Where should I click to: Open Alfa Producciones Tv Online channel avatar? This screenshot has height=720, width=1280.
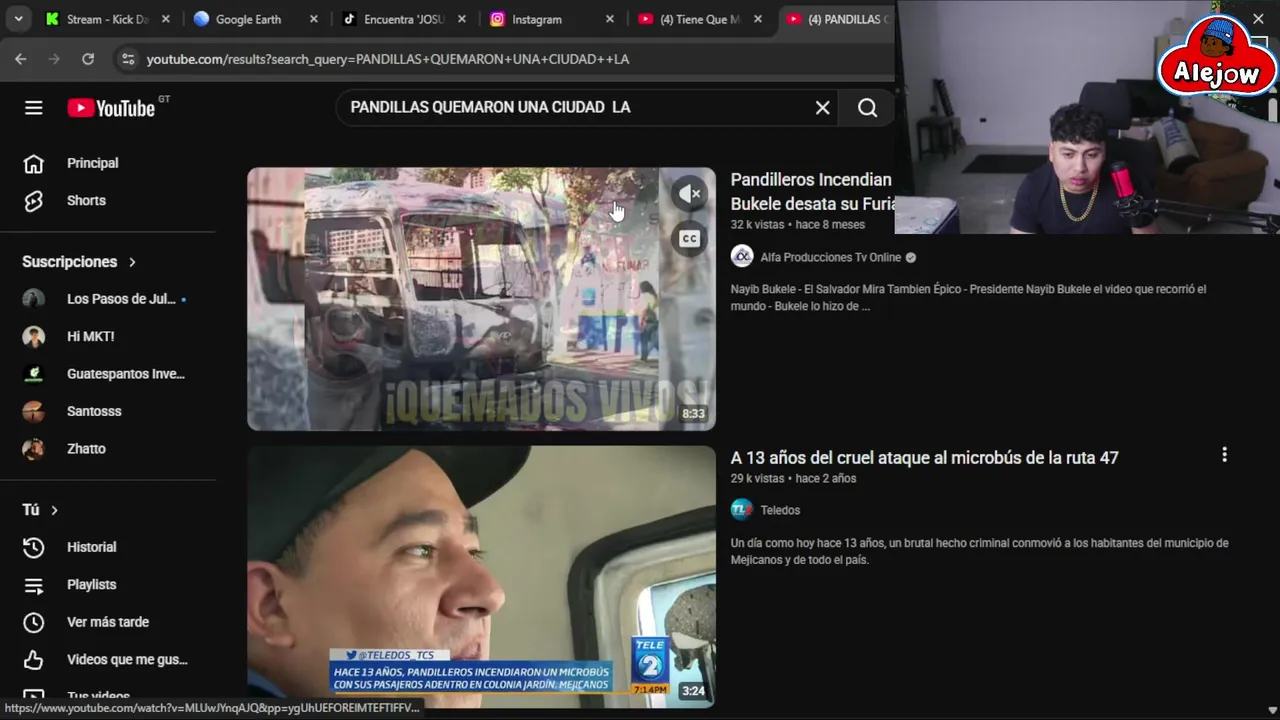click(742, 257)
